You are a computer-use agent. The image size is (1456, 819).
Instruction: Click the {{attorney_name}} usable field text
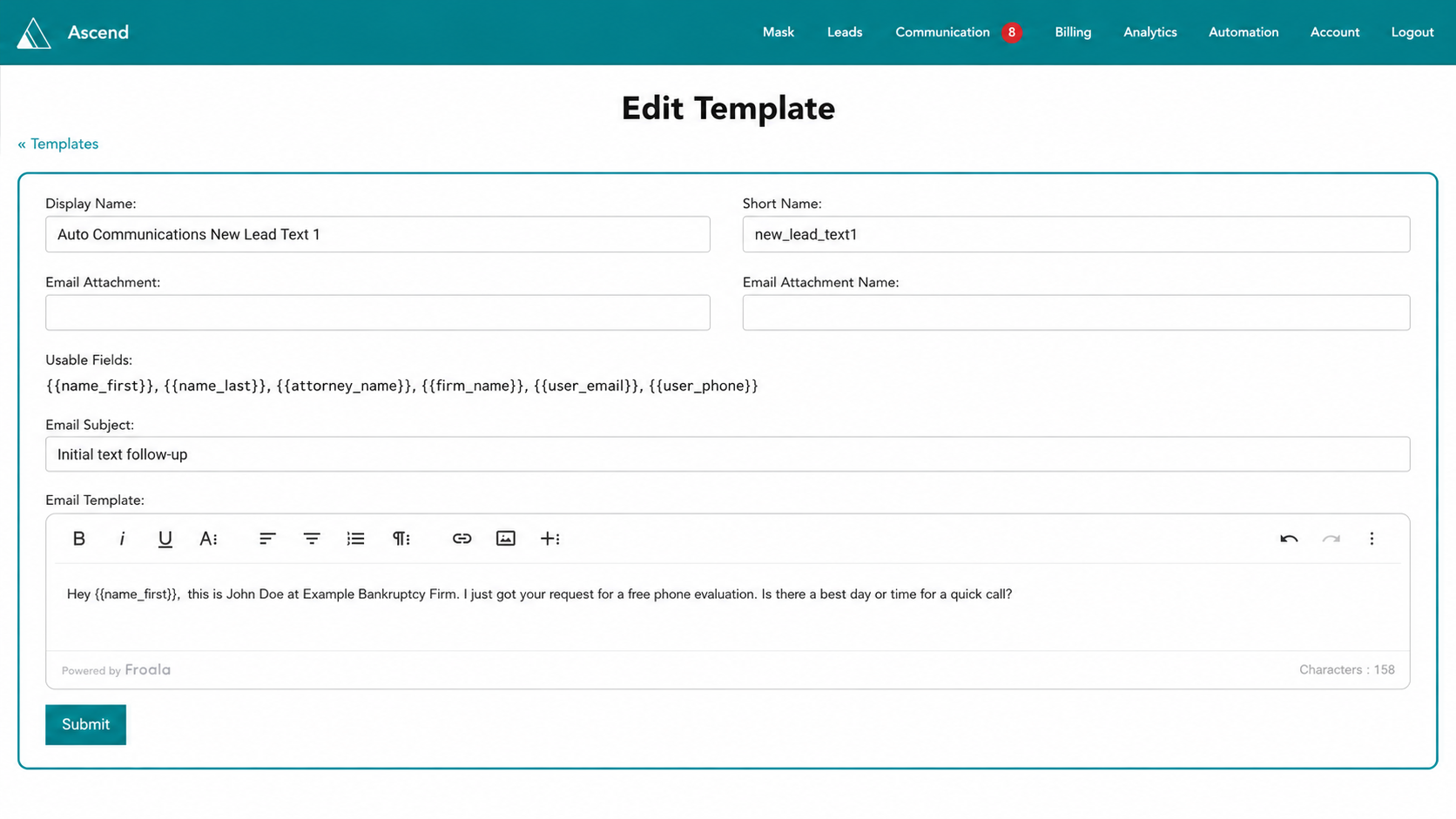(x=345, y=386)
